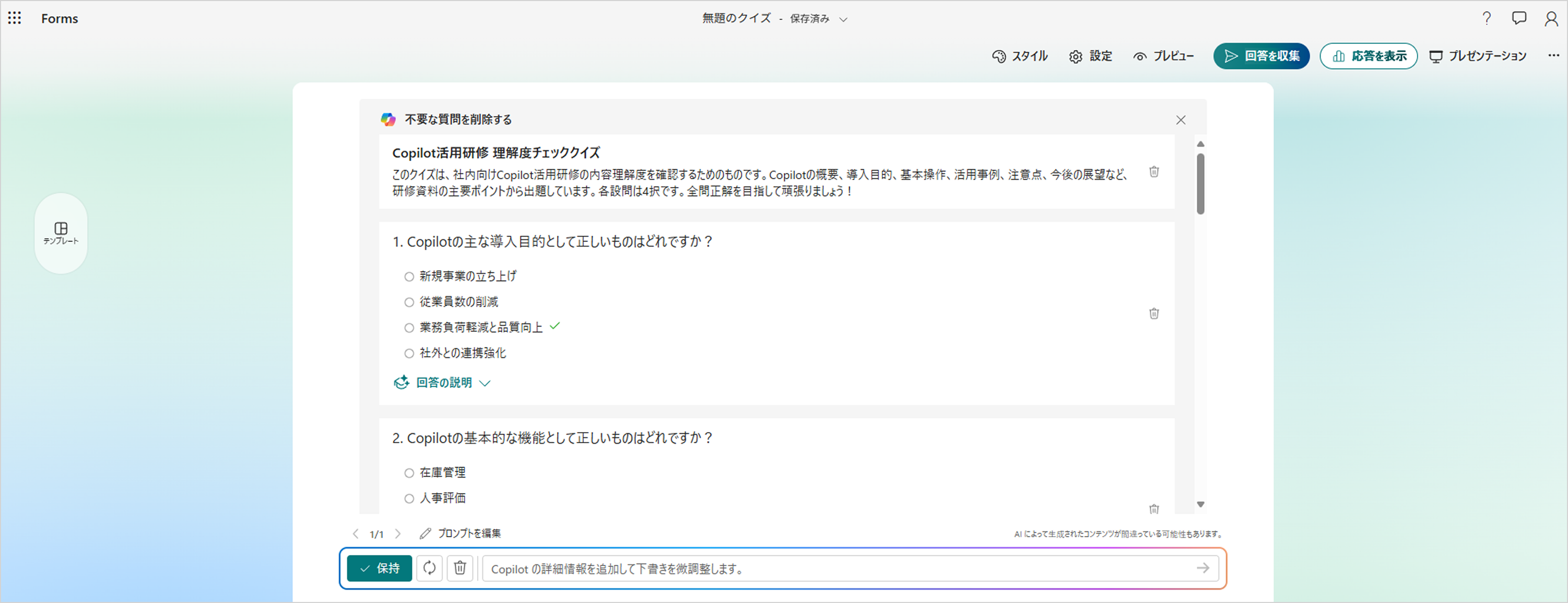Select the 新規事業の立ち上げ radio option
This screenshot has width=1568, height=603.
(409, 276)
